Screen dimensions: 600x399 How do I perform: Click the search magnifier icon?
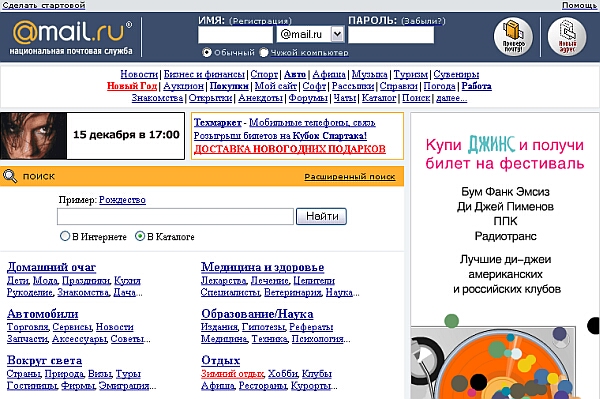click(x=10, y=176)
